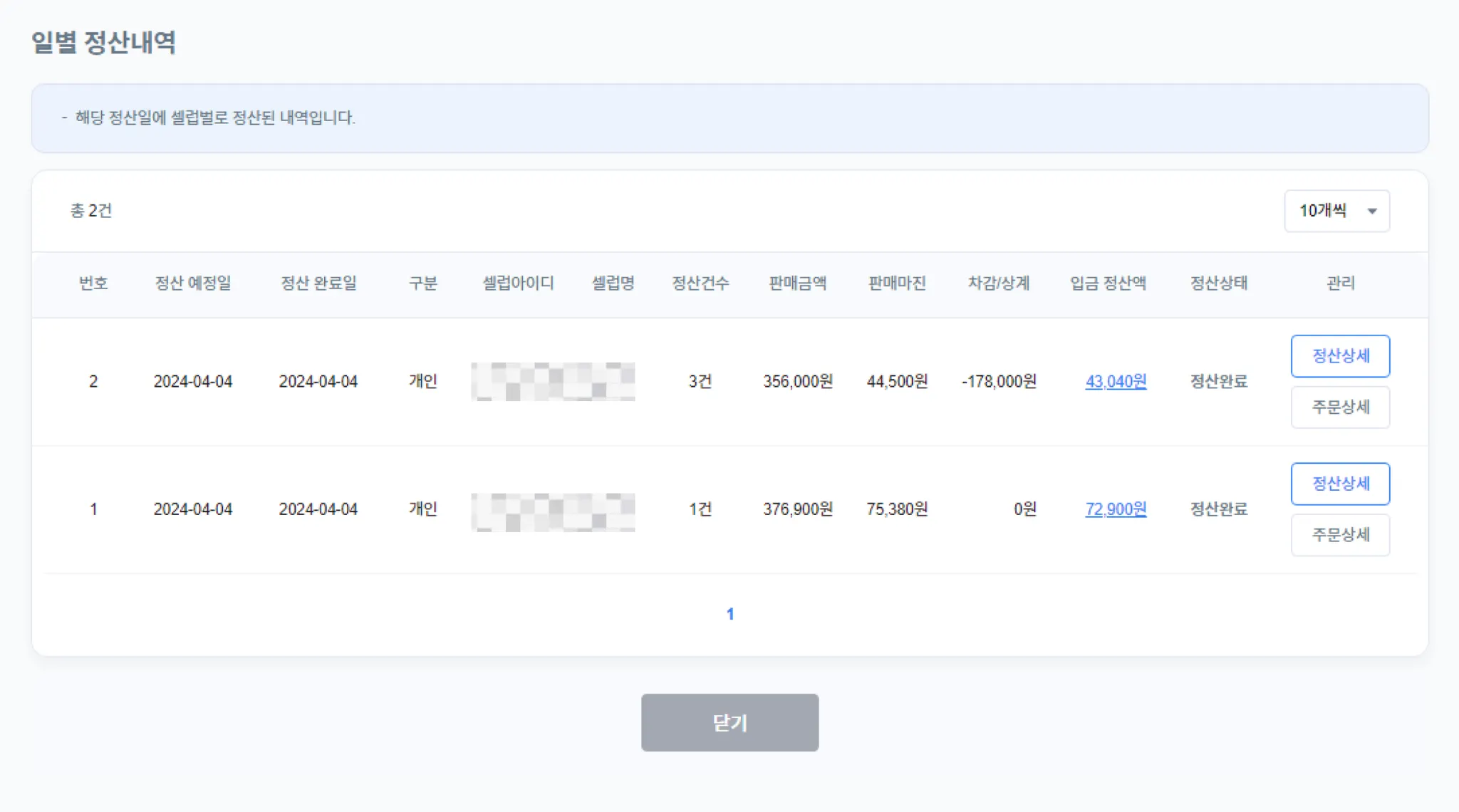Click the 번호 column header
Image resolution: width=1459 pixels, height=812 pixels.
pyautogui.click(x=93, y=283)
